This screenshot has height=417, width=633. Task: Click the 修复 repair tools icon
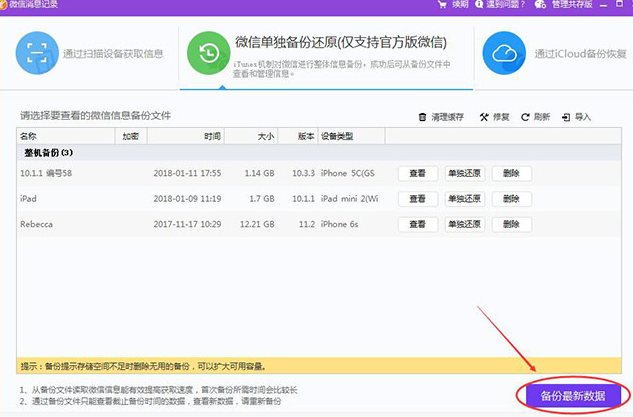484,117
